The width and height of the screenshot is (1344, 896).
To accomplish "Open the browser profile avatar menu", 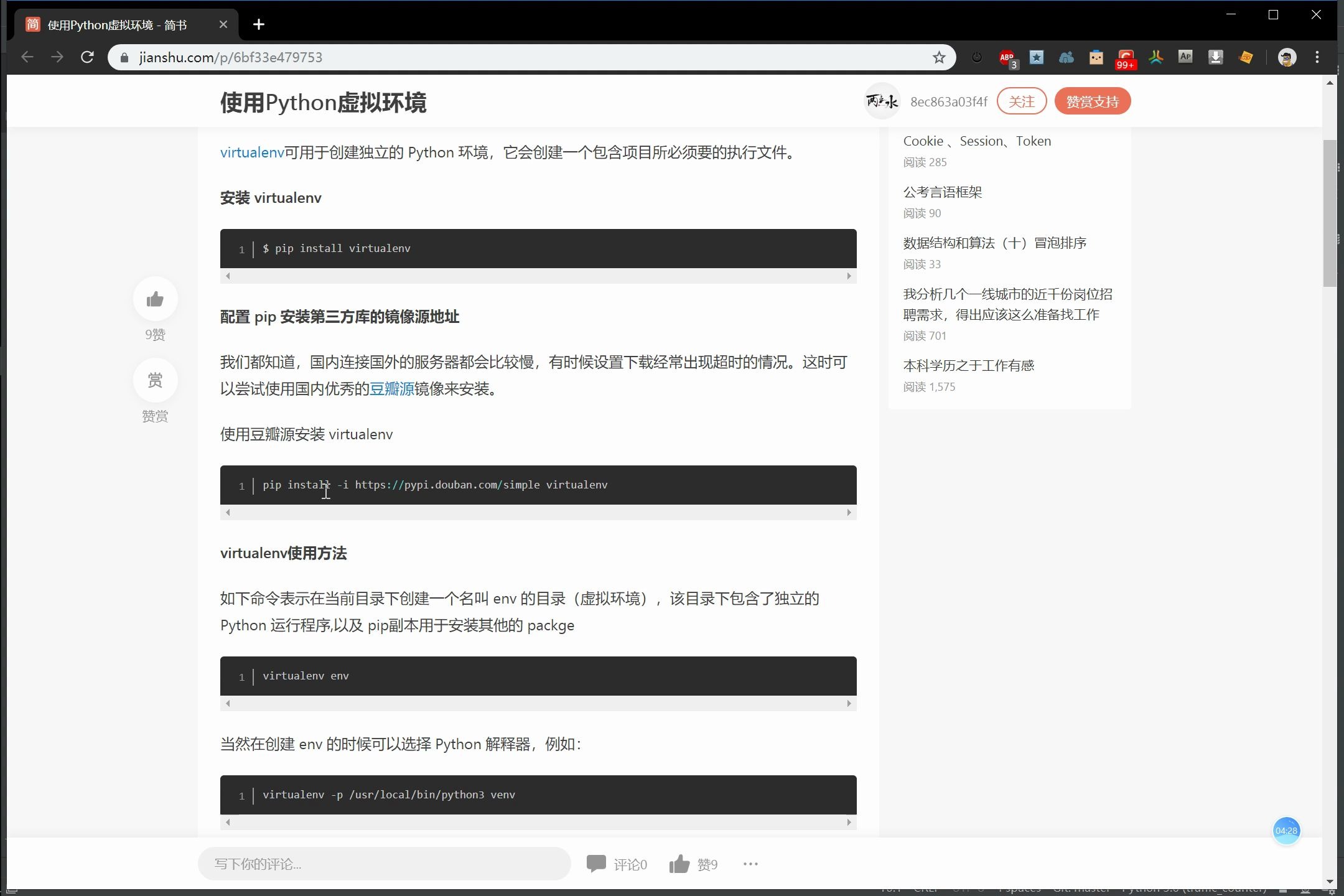I will [1287, 57].
